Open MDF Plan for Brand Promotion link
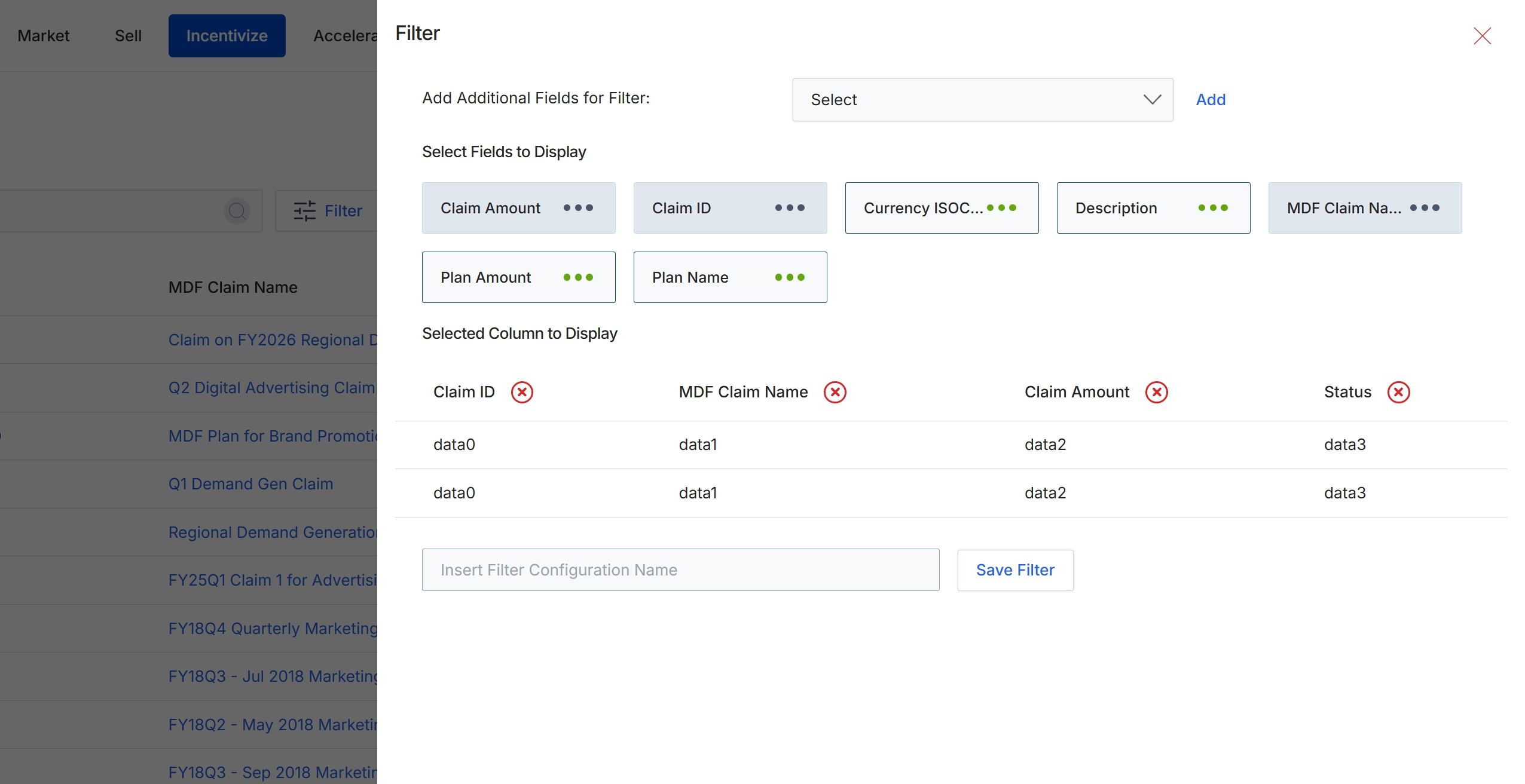The image size is (1525, 784). 273,436
